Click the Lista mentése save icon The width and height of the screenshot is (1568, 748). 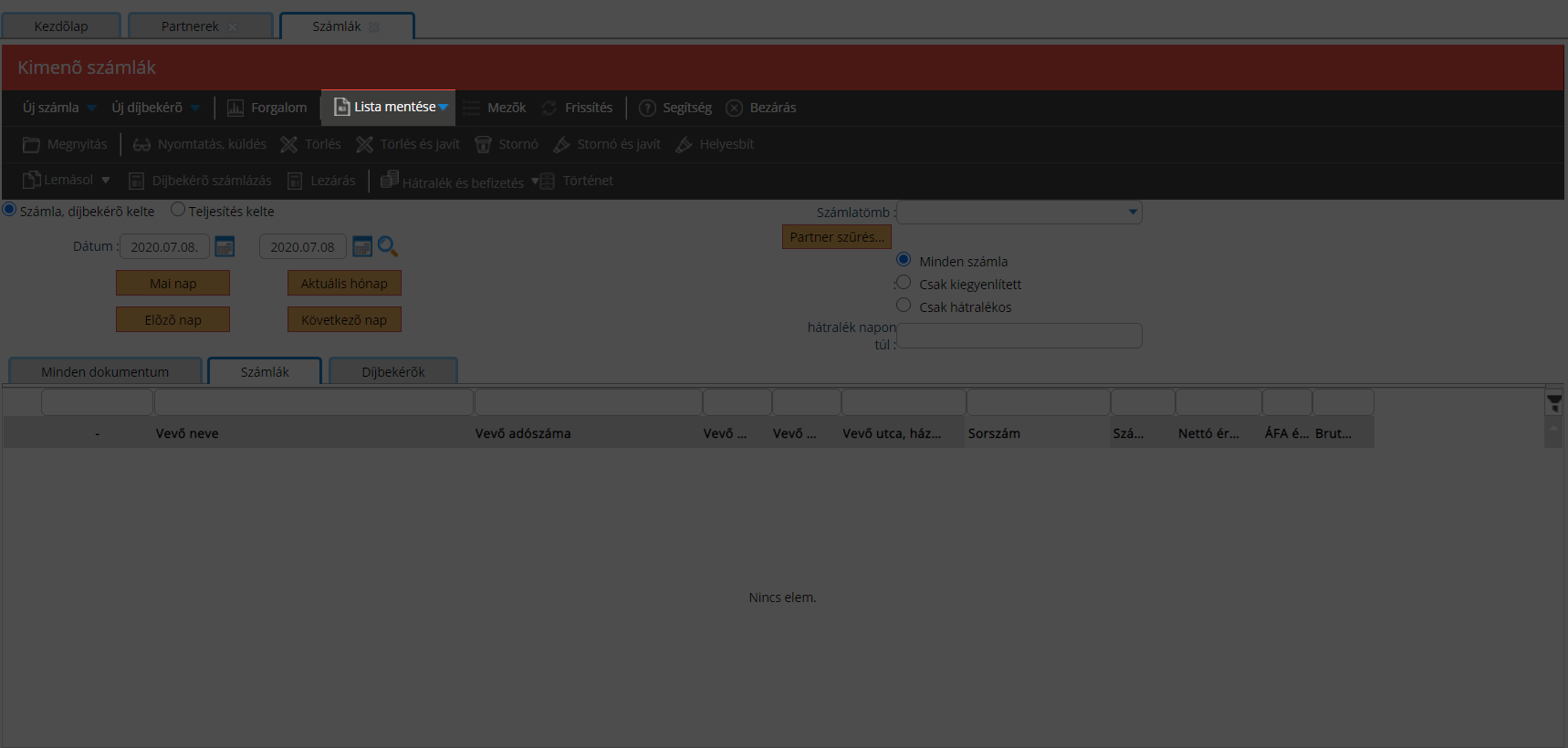coord(342,107)
